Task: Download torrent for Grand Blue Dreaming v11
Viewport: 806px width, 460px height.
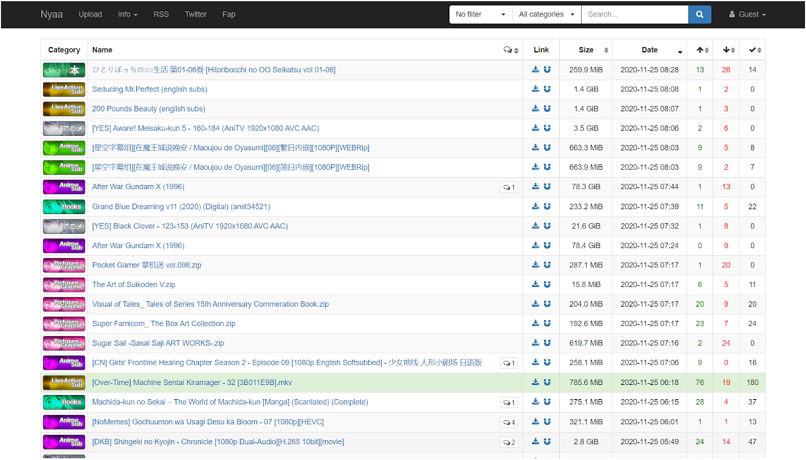Action: [535, 206]
